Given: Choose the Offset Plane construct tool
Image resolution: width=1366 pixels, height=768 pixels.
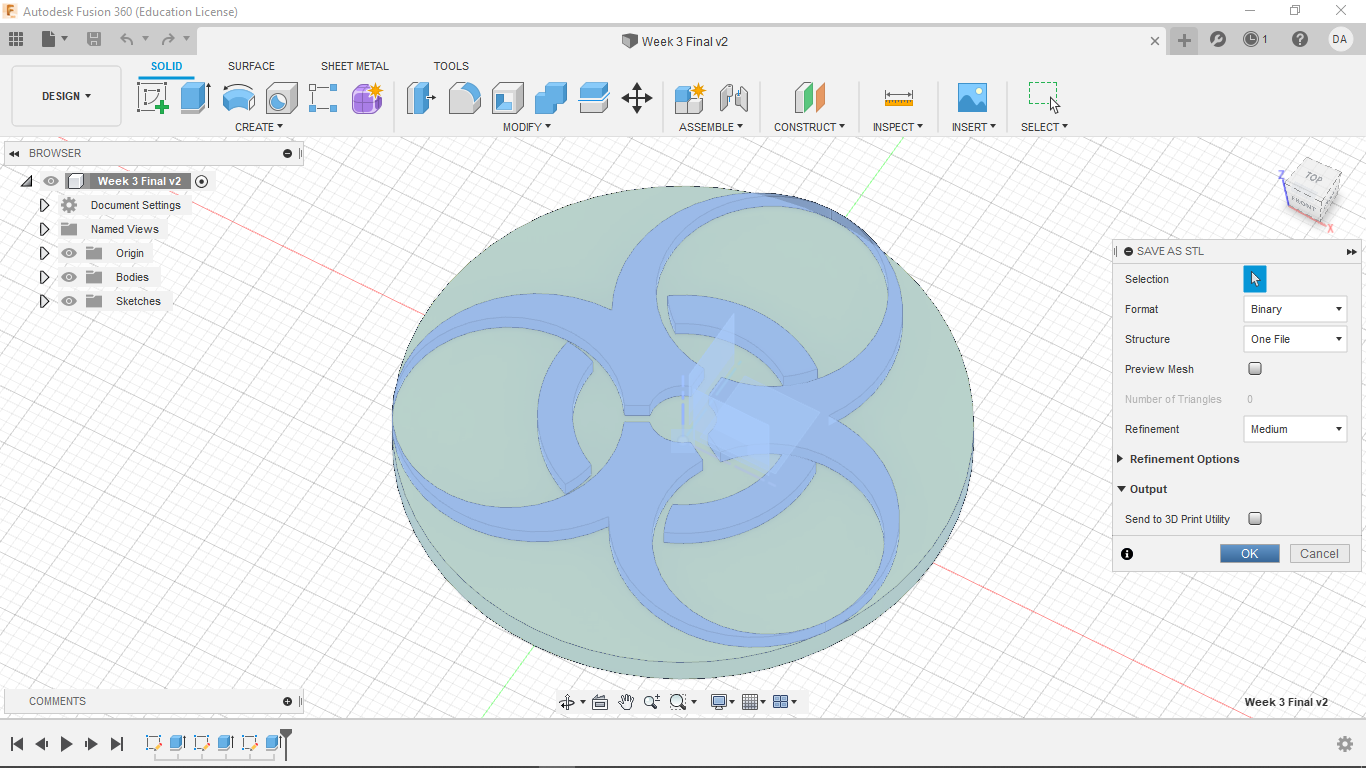Looking at the screenshot, I should 809,98.
